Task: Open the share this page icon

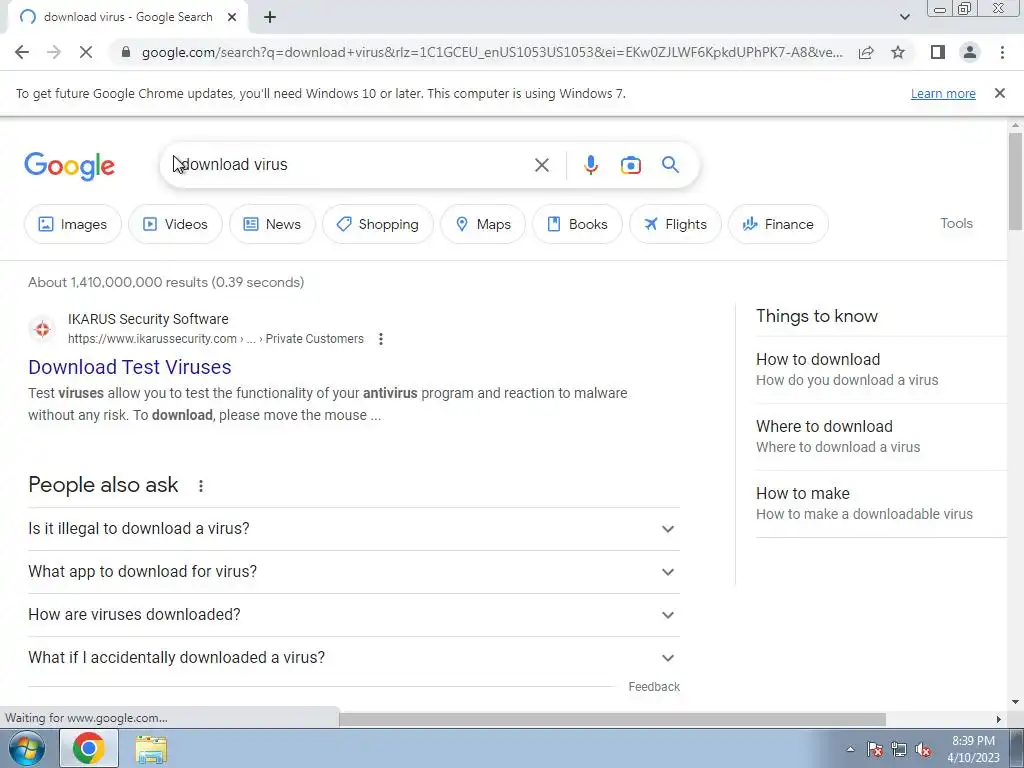Action: pos(866,52)
